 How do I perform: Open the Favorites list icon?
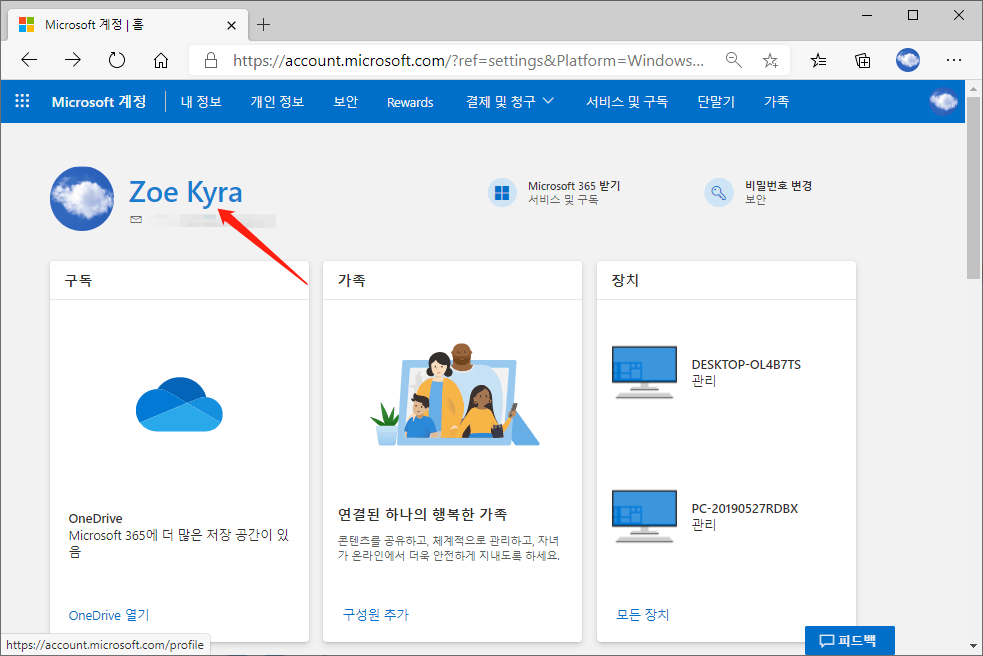click(x=818, y=60)
